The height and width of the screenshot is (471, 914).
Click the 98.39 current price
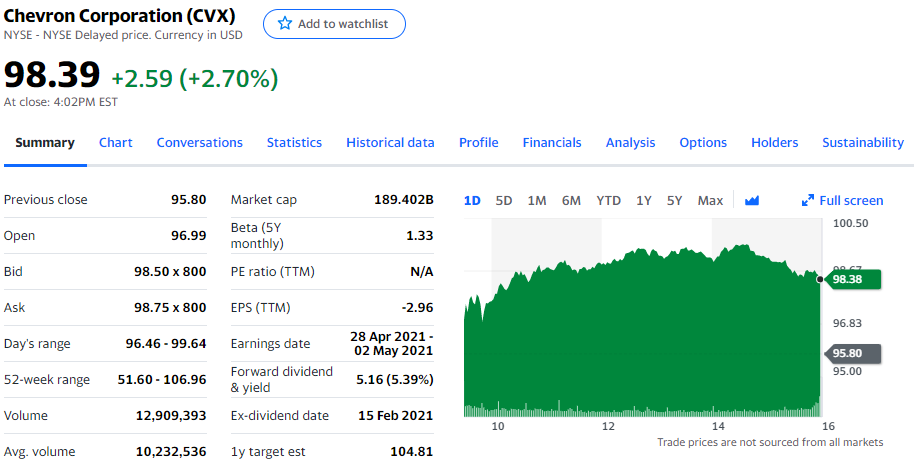[52, 75]
